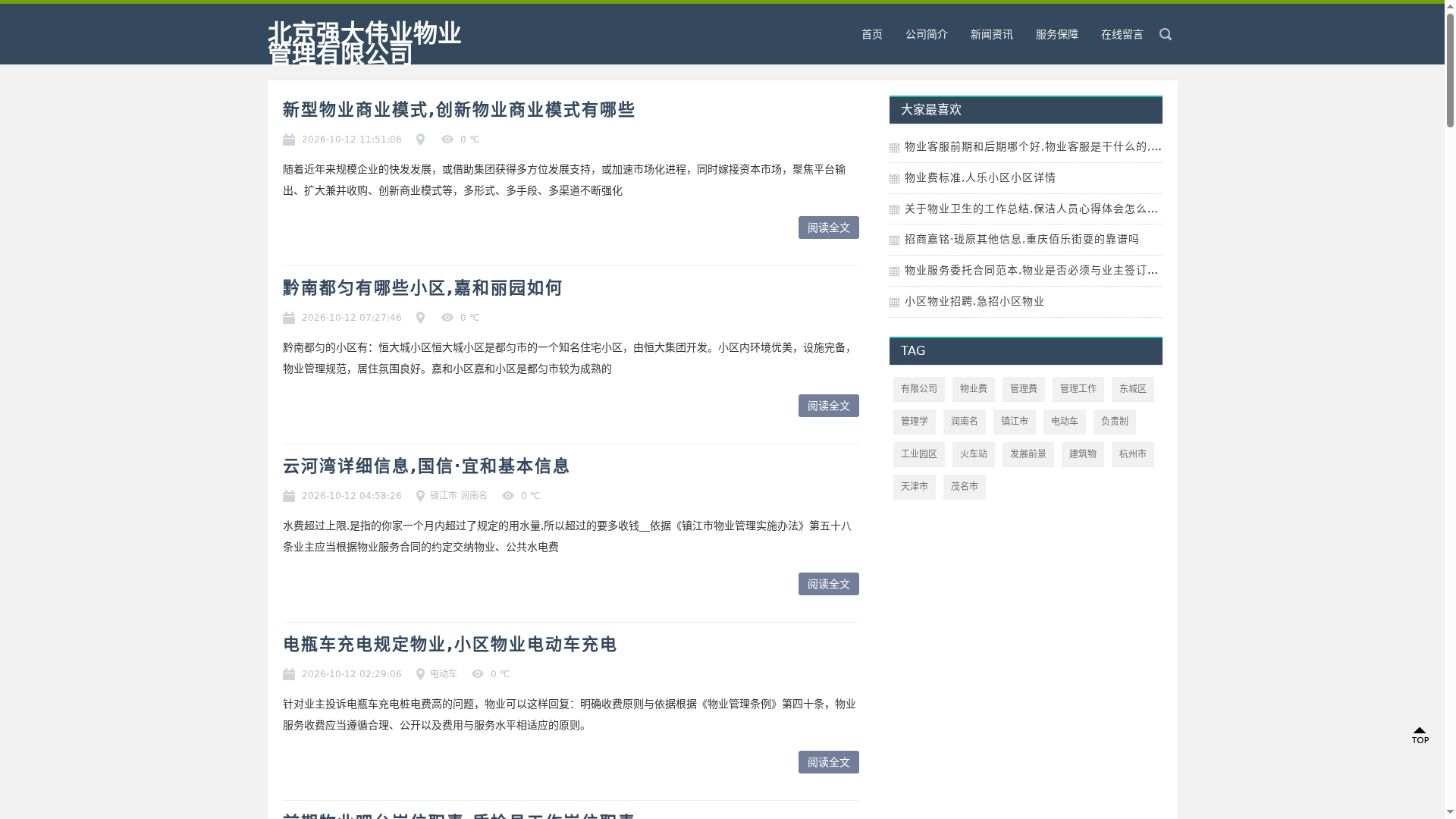Open the search magnifier icon in header
The width and height of the screenshot is (1456, 819).
1166,34
